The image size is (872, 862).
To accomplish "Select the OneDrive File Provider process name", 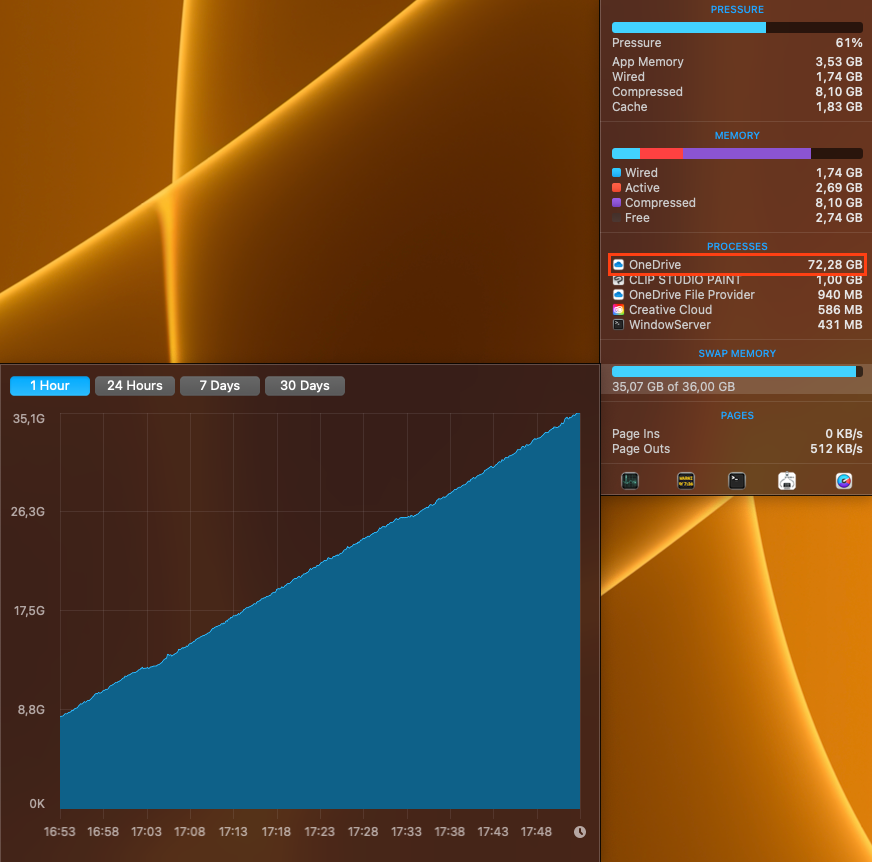I will (x=692, y=295).
